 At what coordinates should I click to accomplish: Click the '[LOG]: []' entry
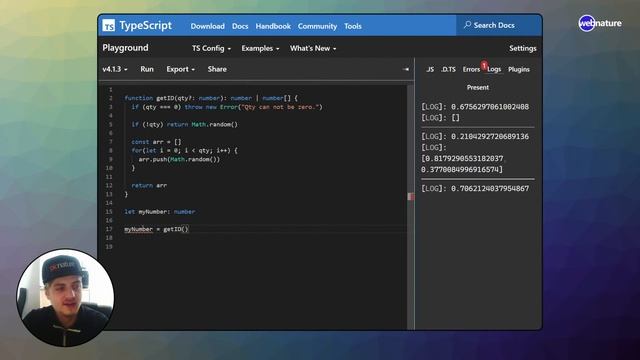tap(440, 118)
